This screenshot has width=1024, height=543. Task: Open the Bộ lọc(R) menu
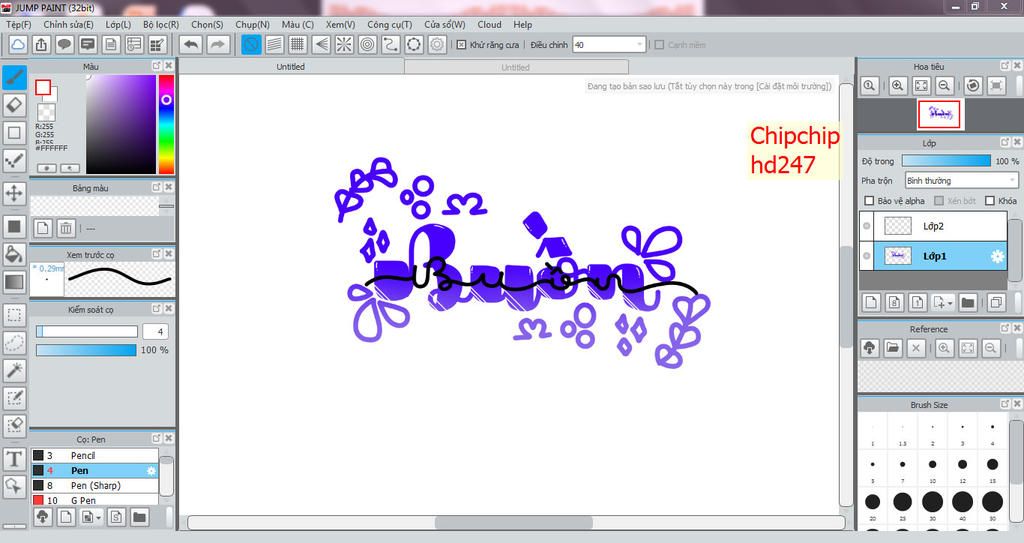coord(161,24)
